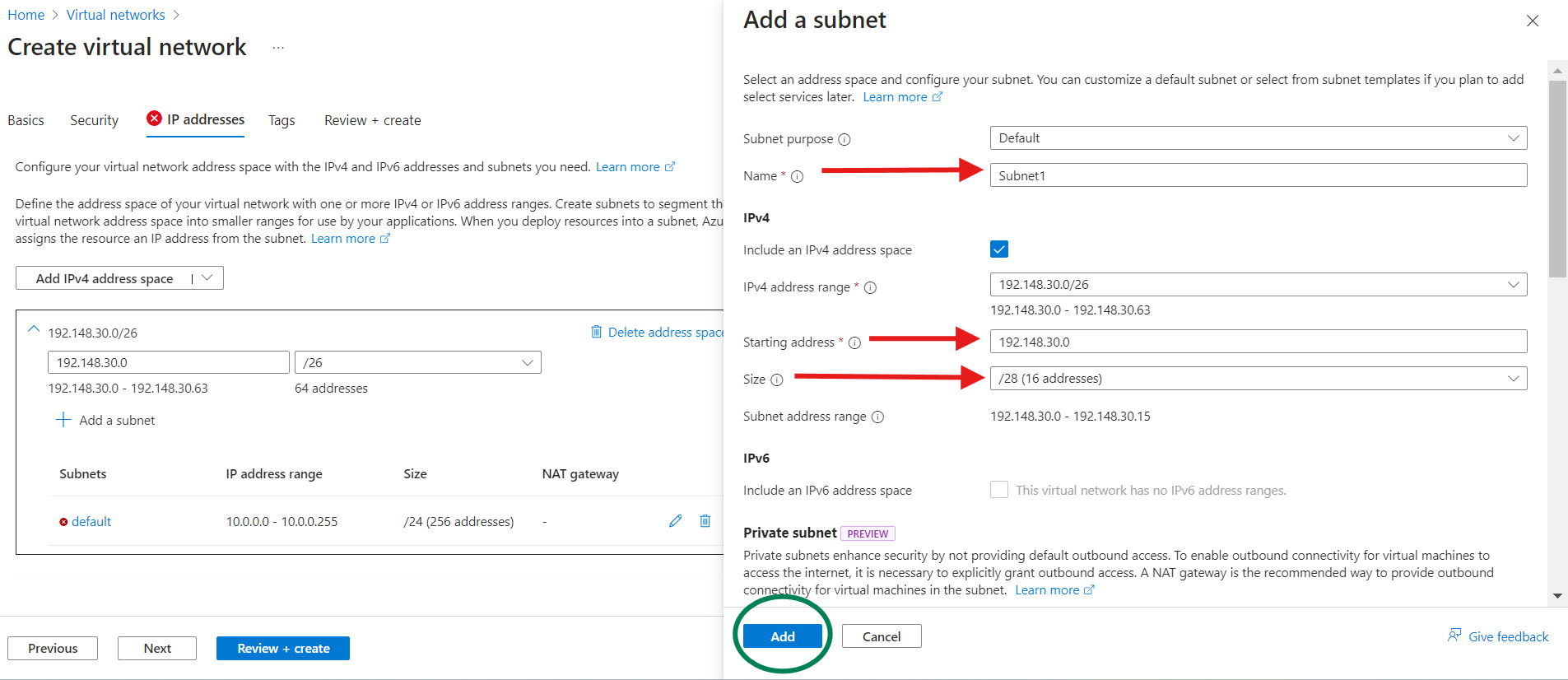Click the trash icon to delete default subnet
Screen dimensions: 1568x680
click(705, 521)
